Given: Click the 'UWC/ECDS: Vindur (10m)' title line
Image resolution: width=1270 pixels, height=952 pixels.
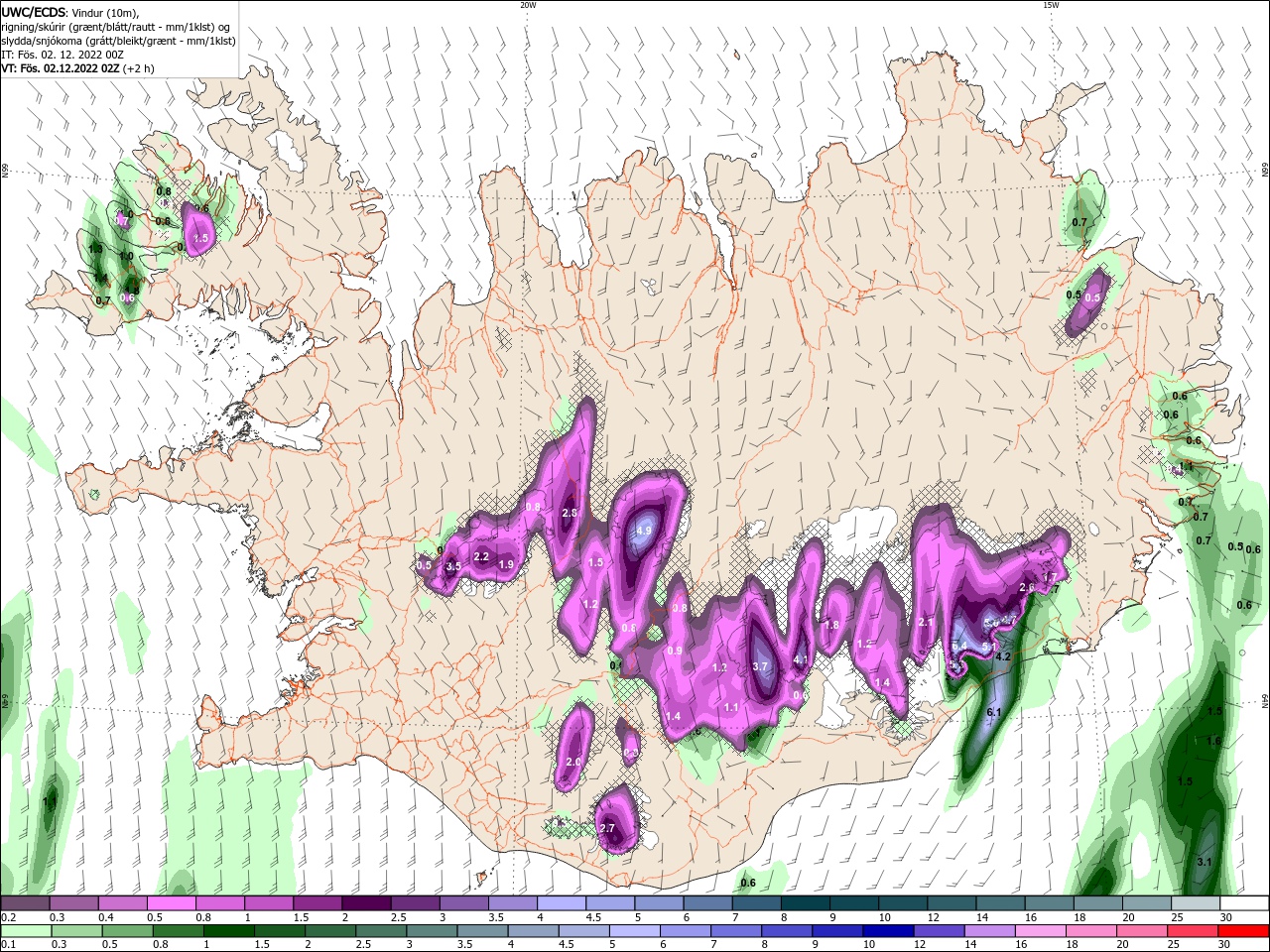Looking at the screenshot, I should pos(70,12).
